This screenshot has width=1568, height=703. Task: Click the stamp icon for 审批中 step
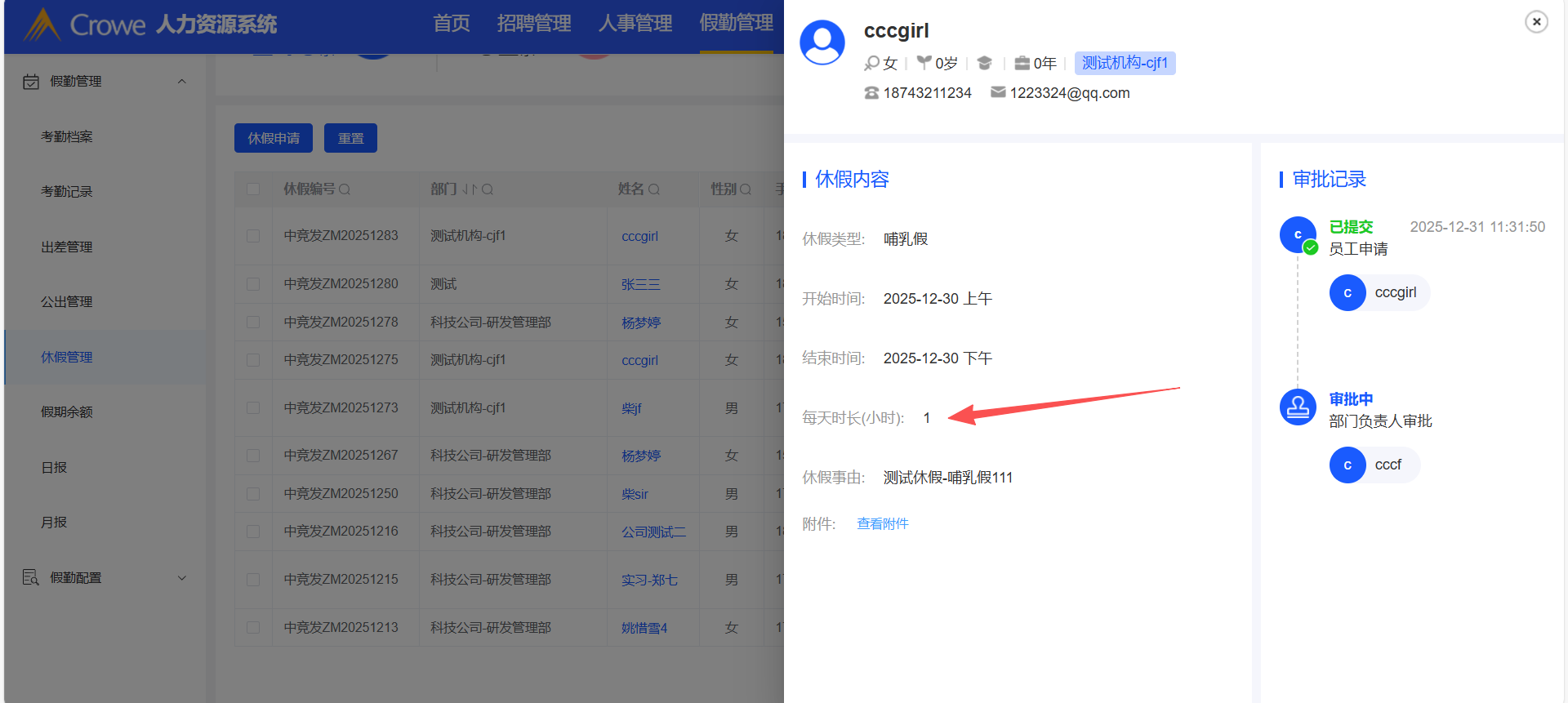[1297, 407]
